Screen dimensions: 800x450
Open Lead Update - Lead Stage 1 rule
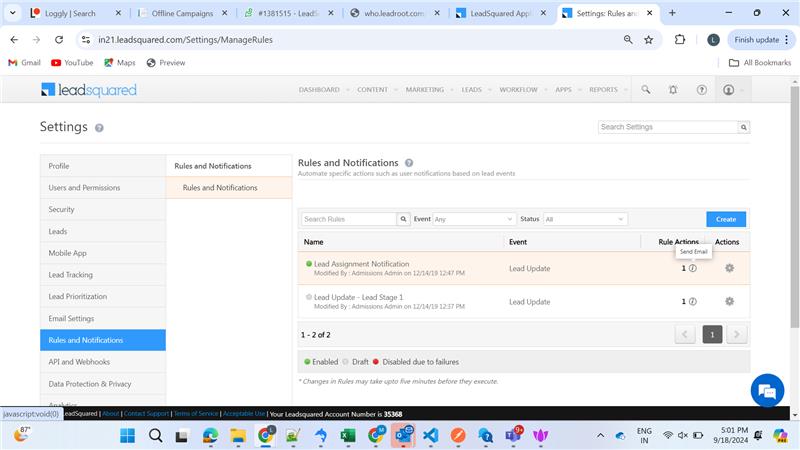coord(358,297)
